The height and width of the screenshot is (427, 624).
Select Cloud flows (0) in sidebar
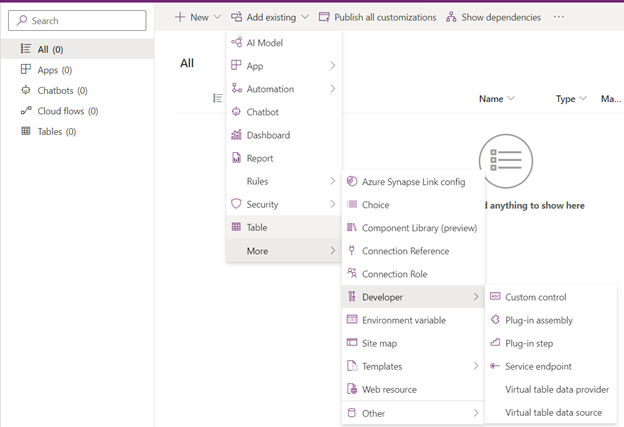coord(77,111)
